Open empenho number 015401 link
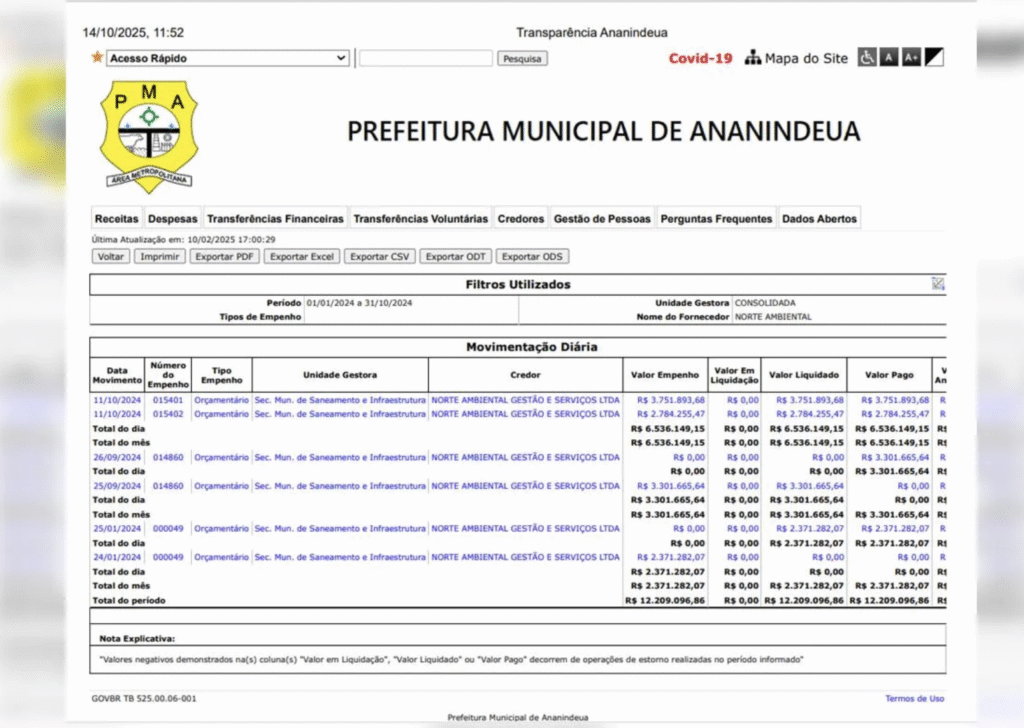 click(x=167, y=400)
